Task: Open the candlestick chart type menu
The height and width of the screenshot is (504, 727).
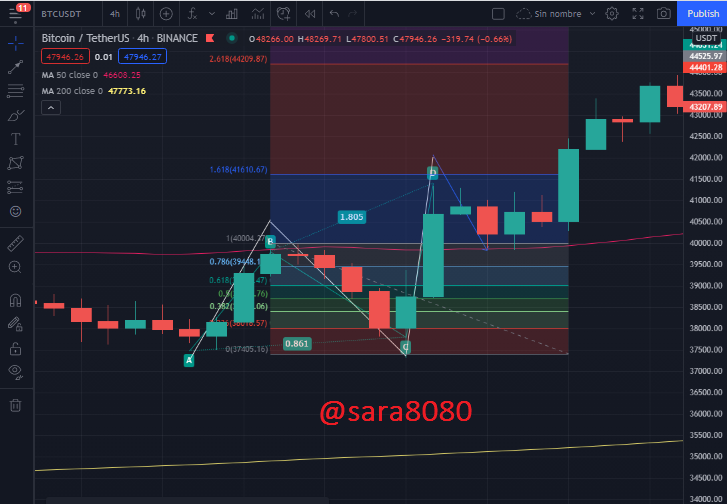Action: (x=141, y=14)
